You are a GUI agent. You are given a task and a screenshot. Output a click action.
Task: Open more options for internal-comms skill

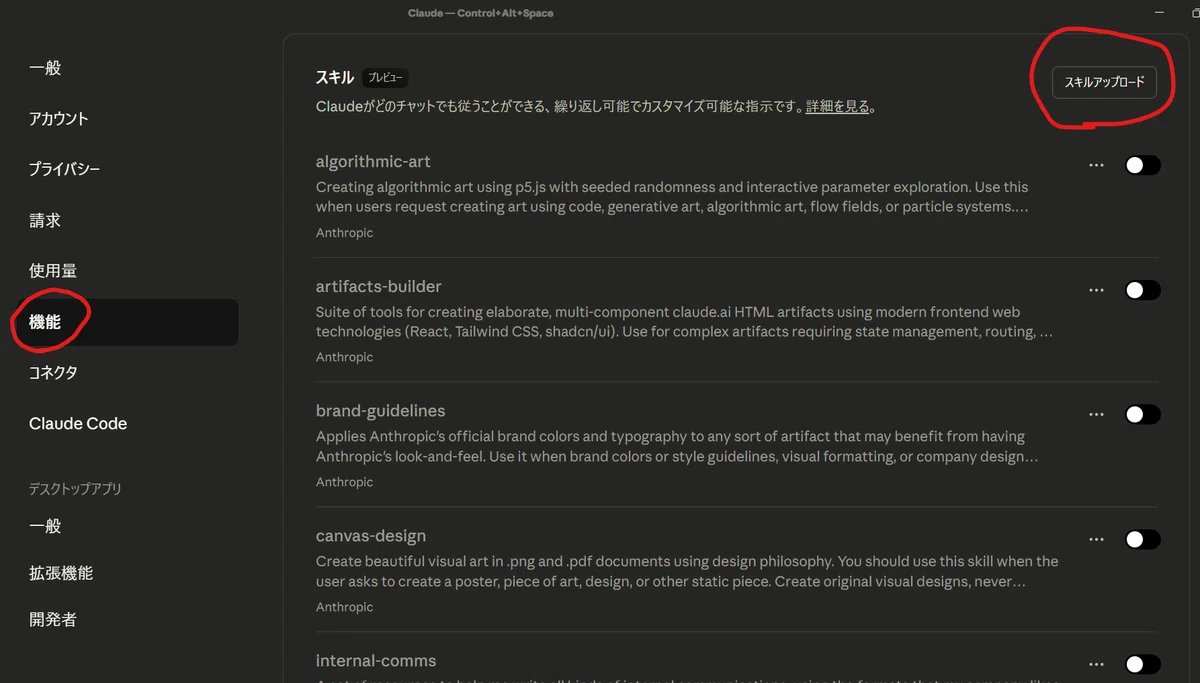[x=1096, y=664]
